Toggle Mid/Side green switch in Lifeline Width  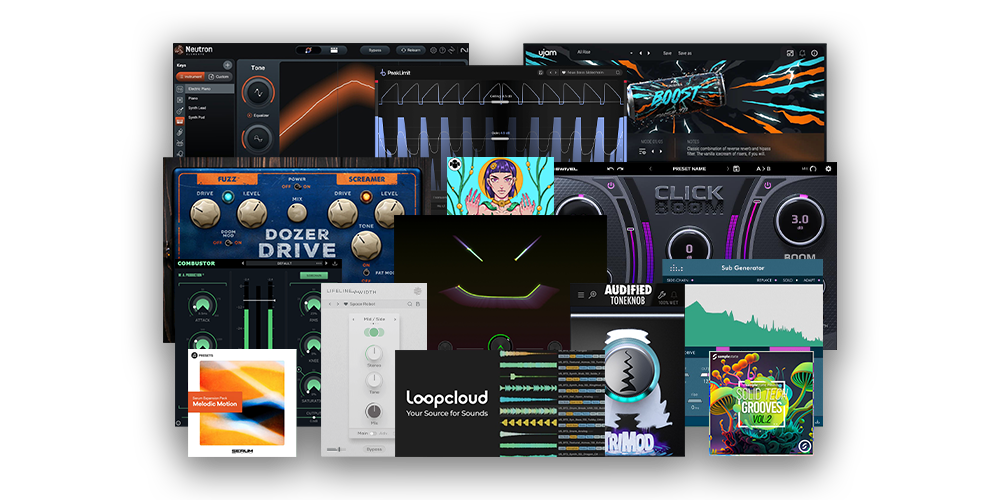point(374,332)
